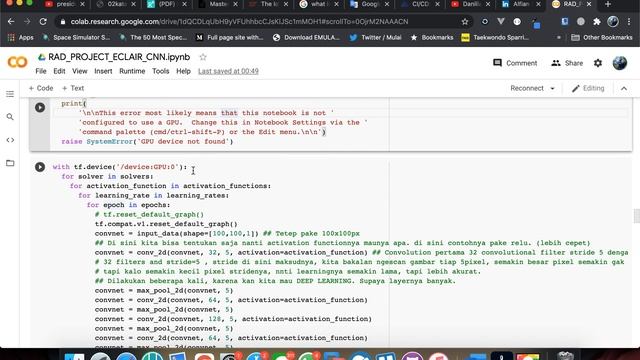Open the Tools menu
The width and height of the screenshot is (640, 360).
(160, 71)
